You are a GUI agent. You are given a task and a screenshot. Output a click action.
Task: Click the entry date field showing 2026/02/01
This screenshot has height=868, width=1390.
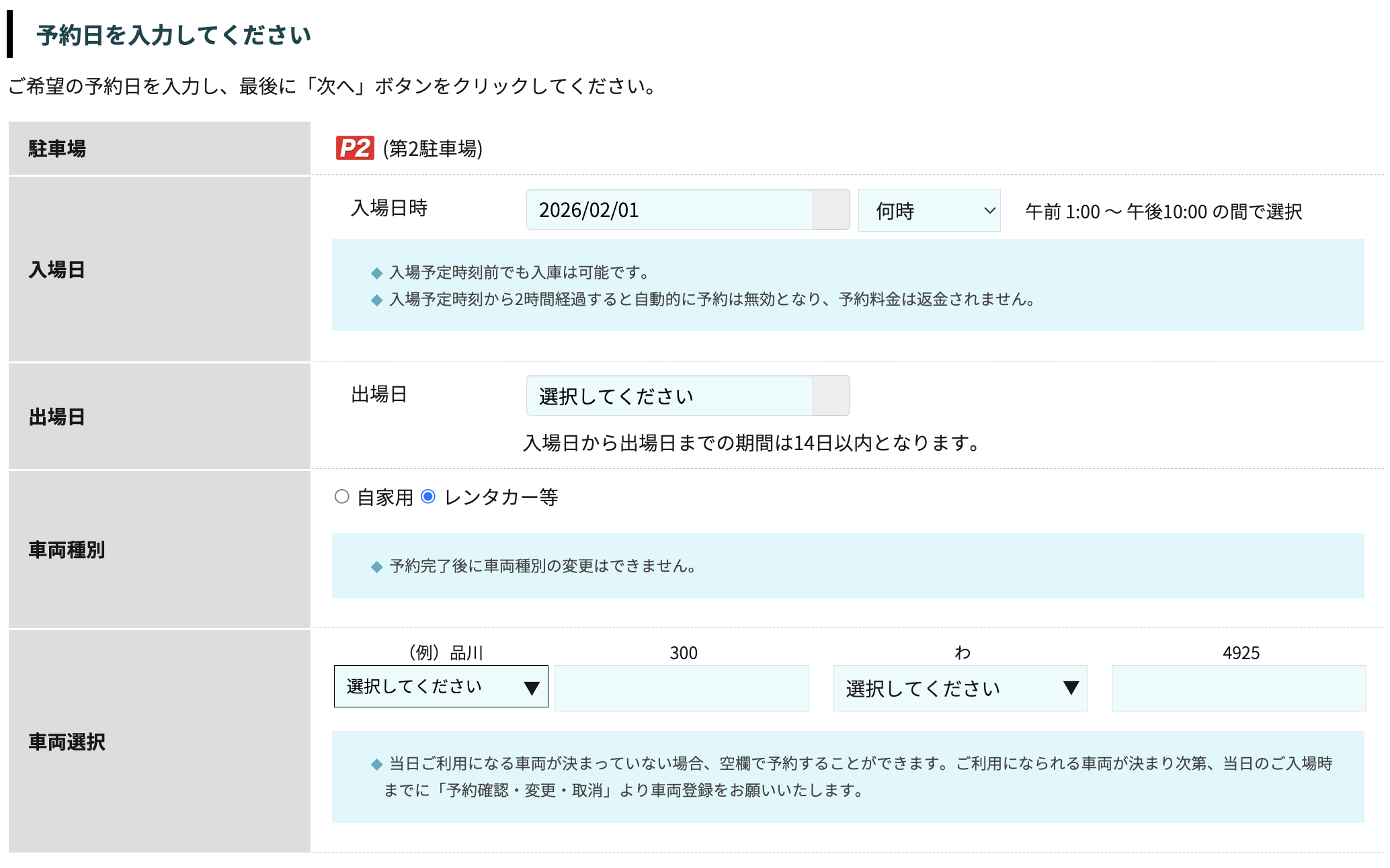(669, 210)
